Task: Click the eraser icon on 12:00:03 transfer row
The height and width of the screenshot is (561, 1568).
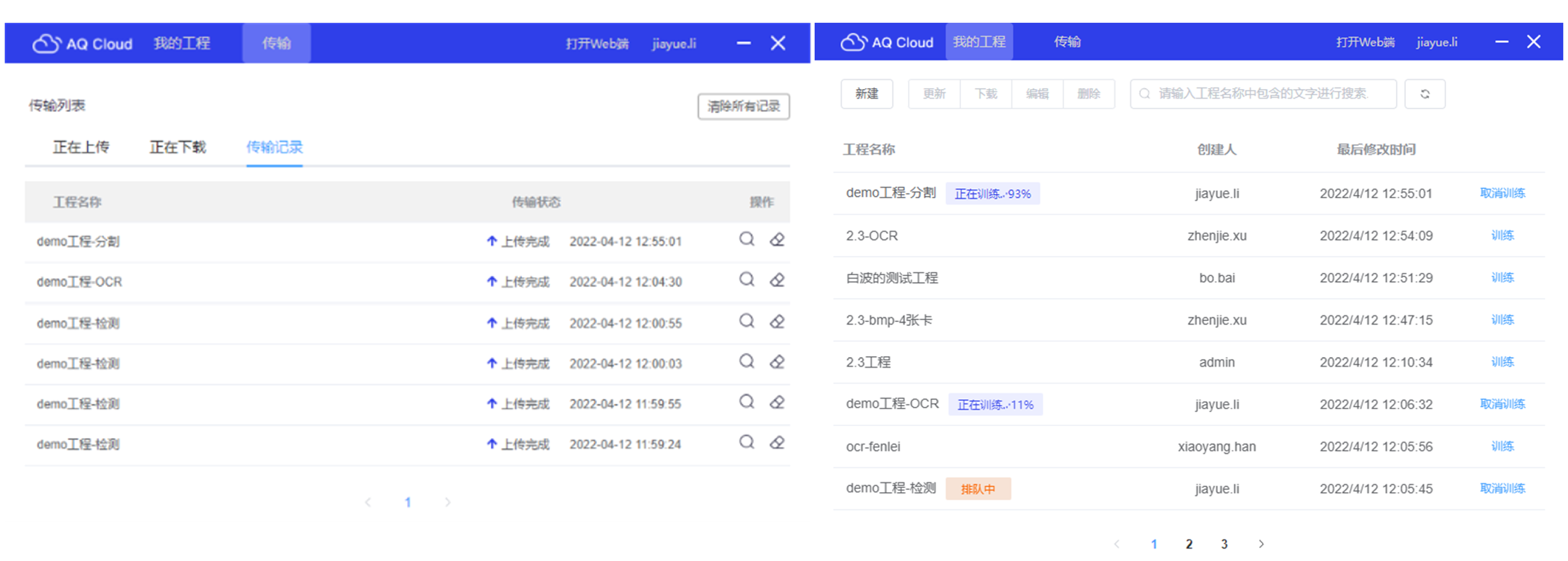Action: (777, 362)
